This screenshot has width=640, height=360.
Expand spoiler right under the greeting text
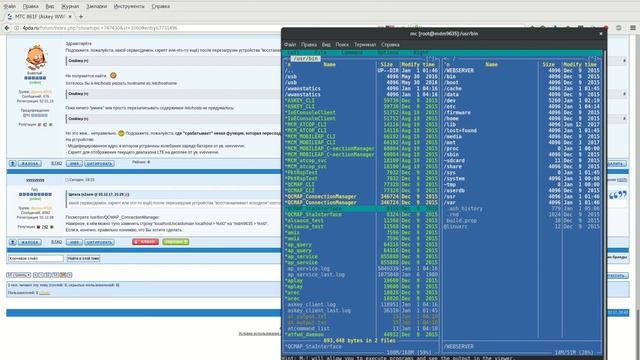(x=78, y=60)
